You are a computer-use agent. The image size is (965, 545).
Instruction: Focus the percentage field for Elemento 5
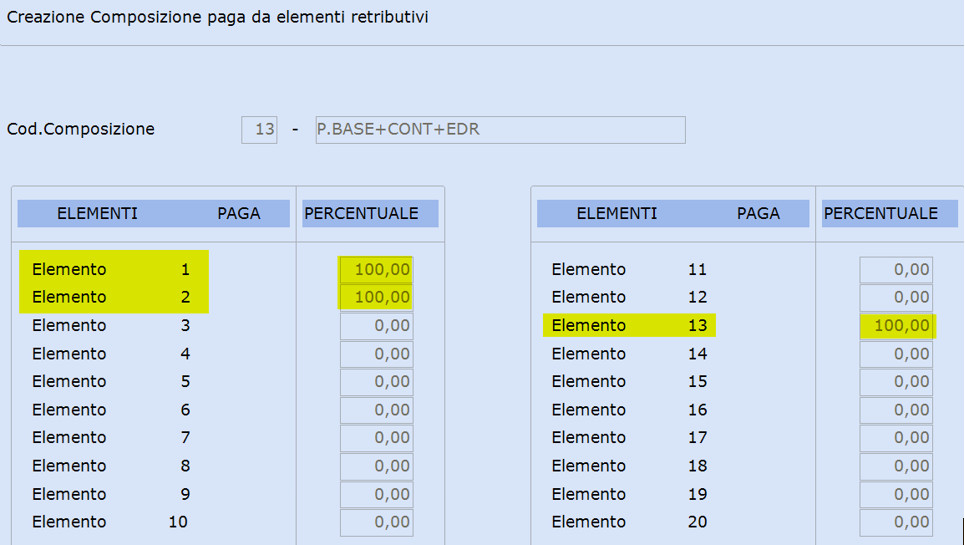tap(376, 381)
